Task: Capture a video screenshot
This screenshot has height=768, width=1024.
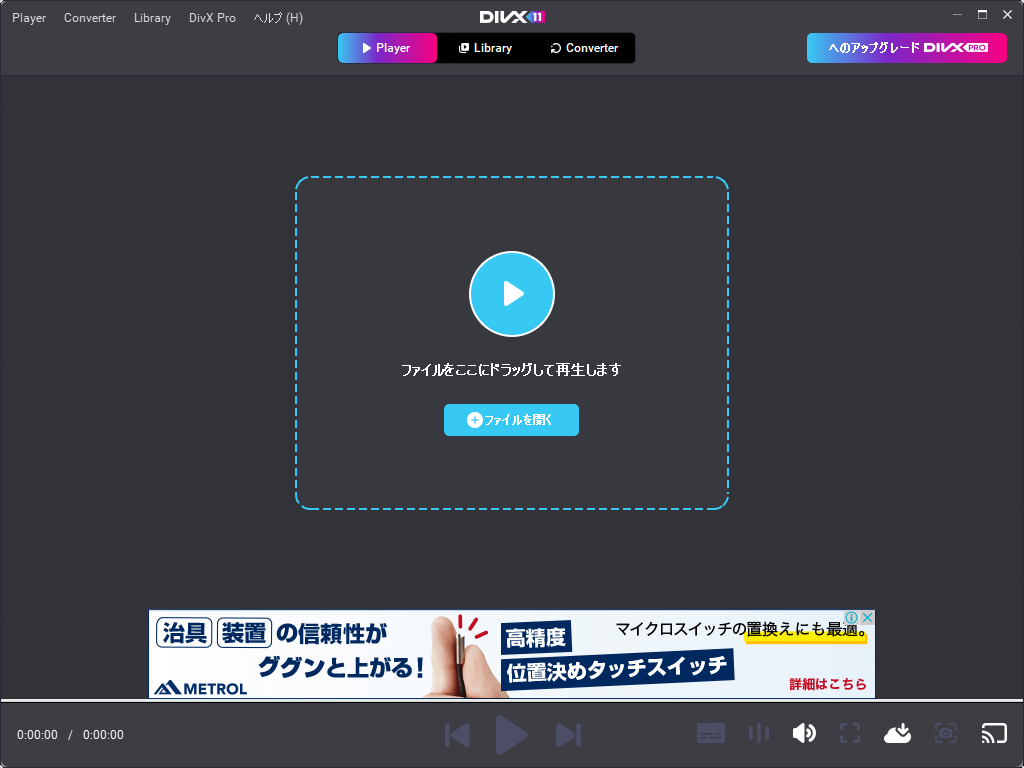Action: click(946, 733)
